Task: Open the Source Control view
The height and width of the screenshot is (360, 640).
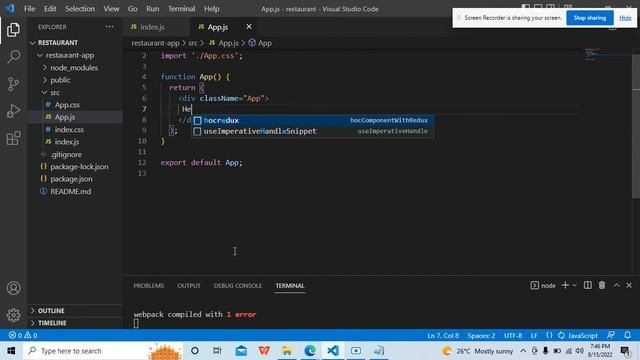Action: (x=13, y=84)
